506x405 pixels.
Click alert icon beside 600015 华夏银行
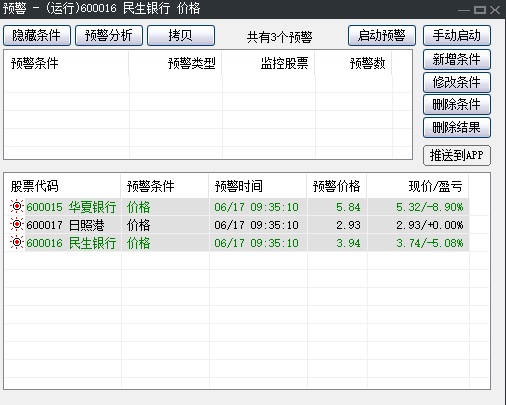coord(16,207)
